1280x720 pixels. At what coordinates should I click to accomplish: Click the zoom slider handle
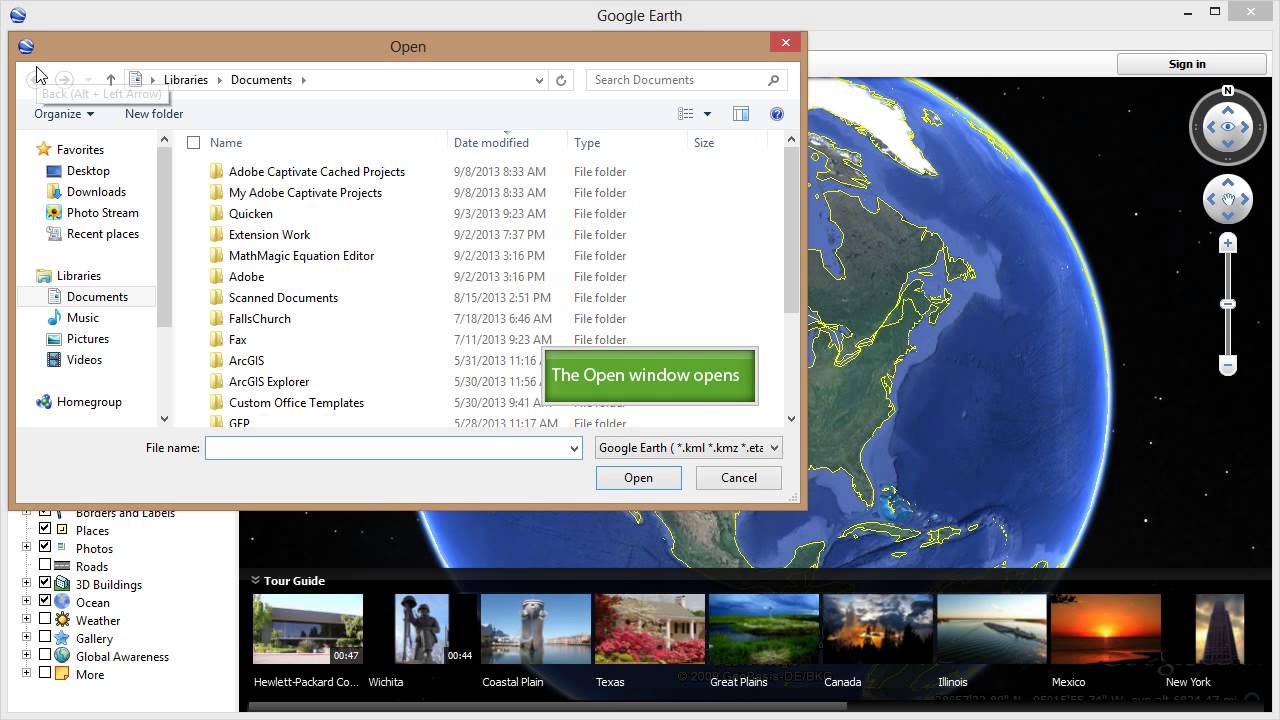[1228, 304]
